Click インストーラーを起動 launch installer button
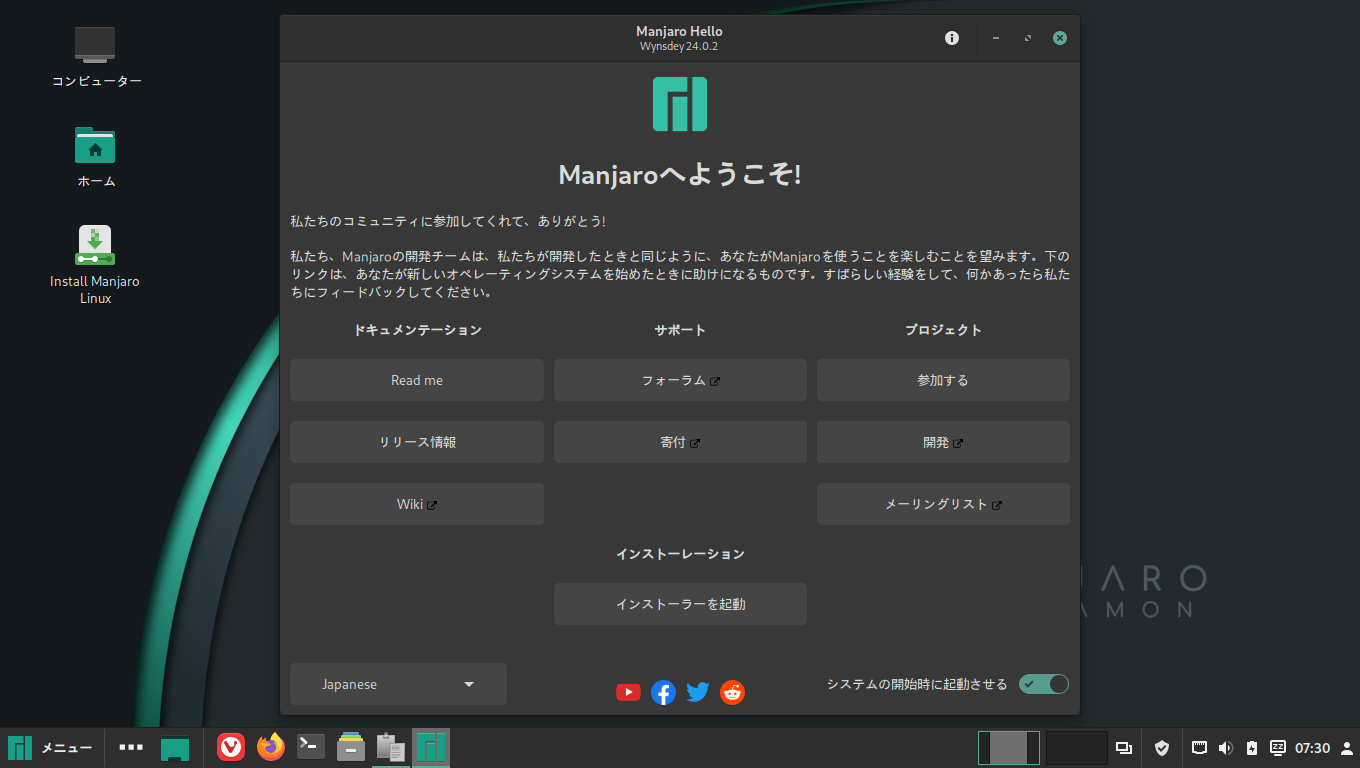 (x=680, y=604)
